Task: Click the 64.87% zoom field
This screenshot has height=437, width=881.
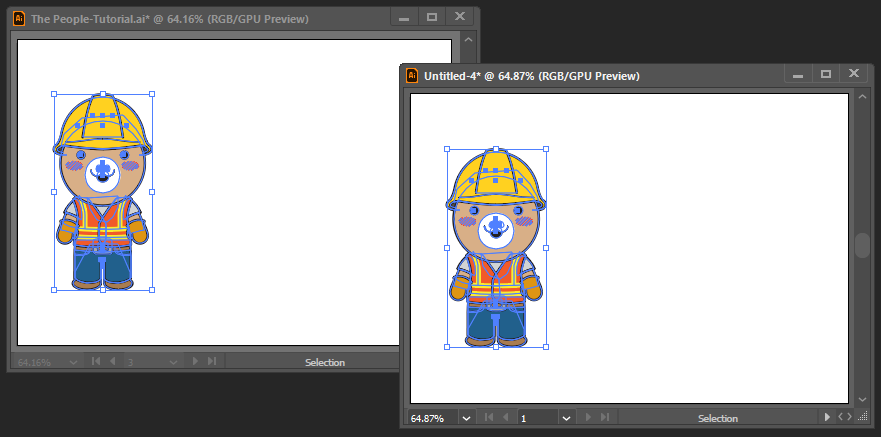Action: (x=432, y=417)
